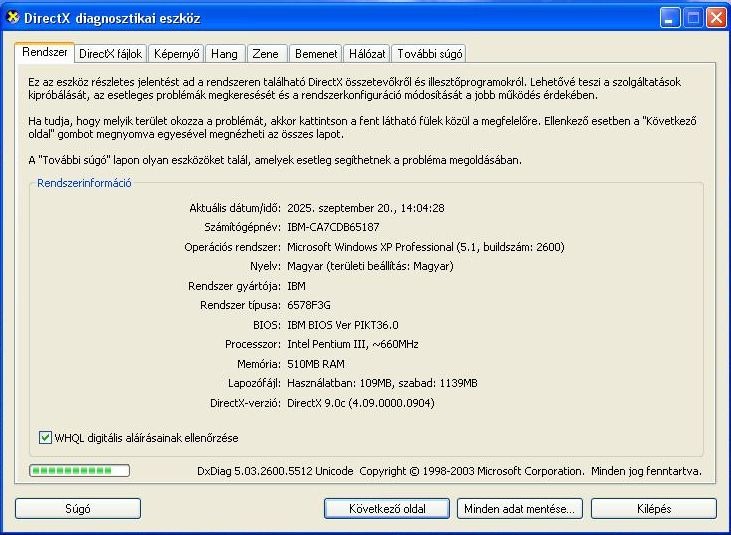This screenshot has width=731, height=535.
Task: Select memory value 510MB RAM
Action: click(316, 364)
